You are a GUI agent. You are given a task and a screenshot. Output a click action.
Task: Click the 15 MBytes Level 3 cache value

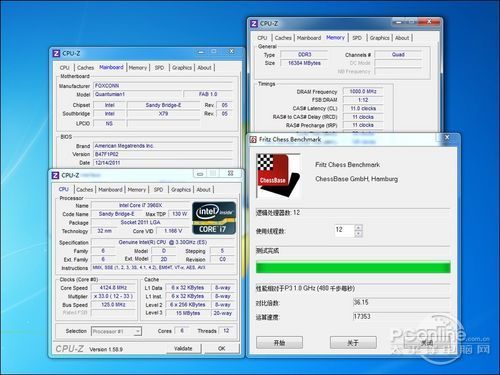coord(188,313)
